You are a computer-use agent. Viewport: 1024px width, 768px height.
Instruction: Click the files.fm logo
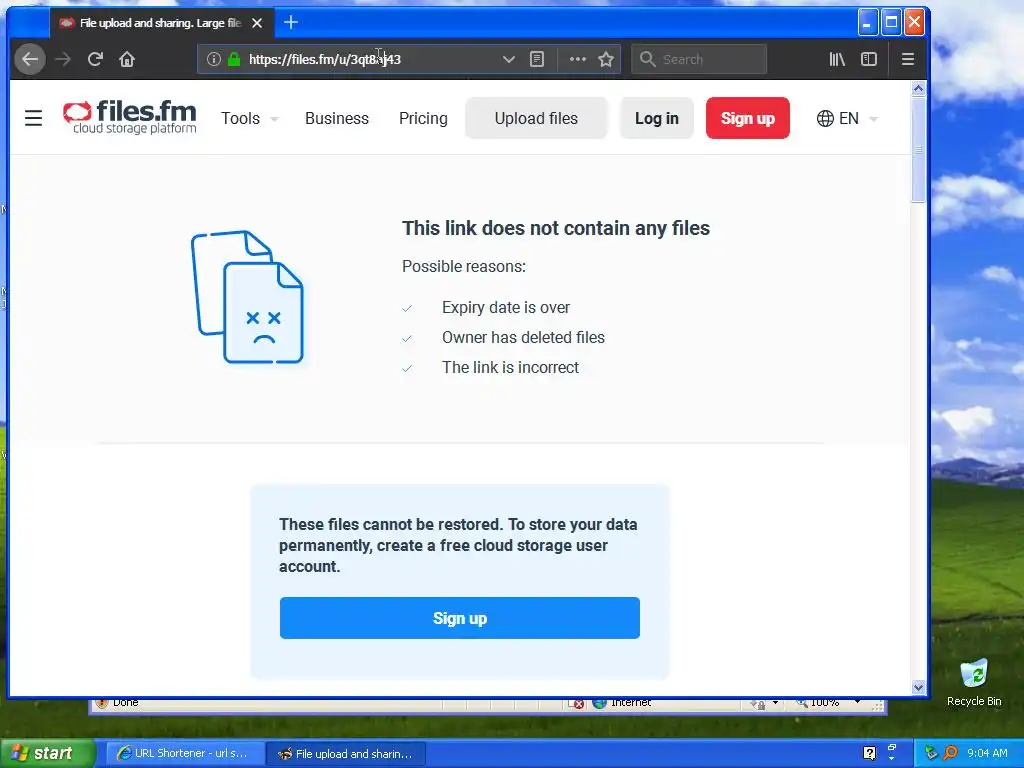coord(129,118)
